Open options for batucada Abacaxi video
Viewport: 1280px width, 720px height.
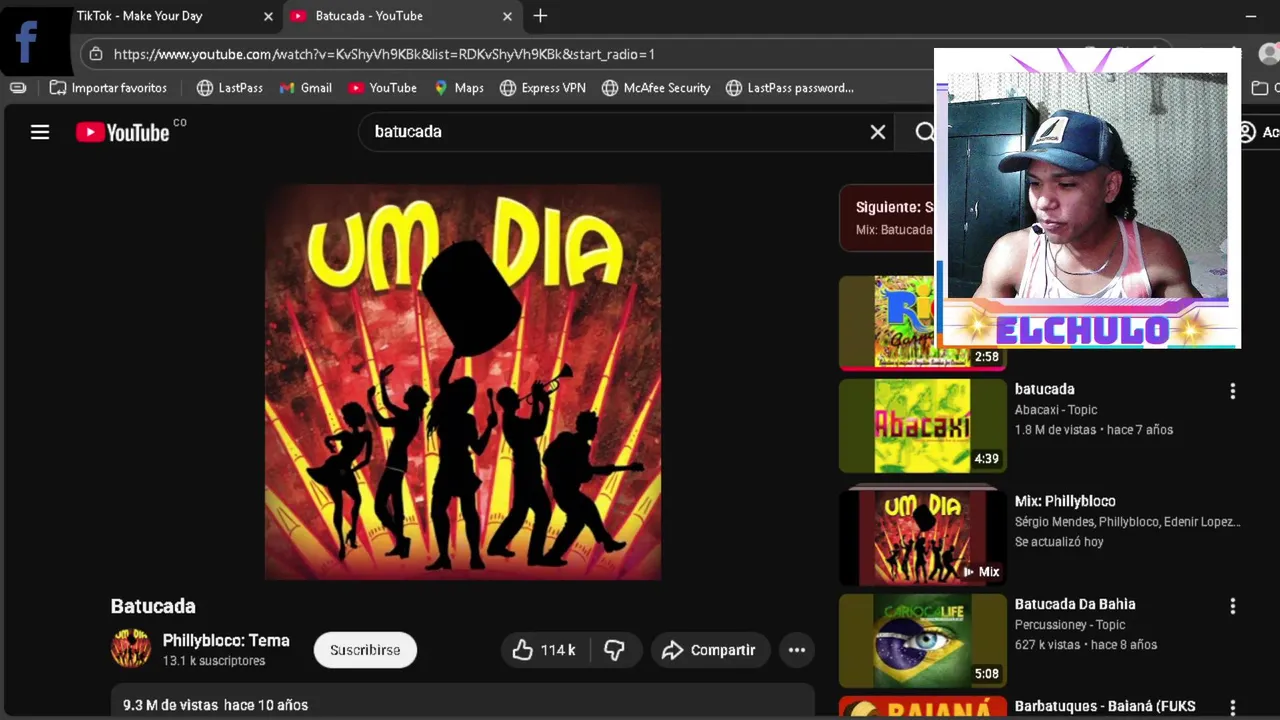pyautogui.click(x=1232, y=391)
